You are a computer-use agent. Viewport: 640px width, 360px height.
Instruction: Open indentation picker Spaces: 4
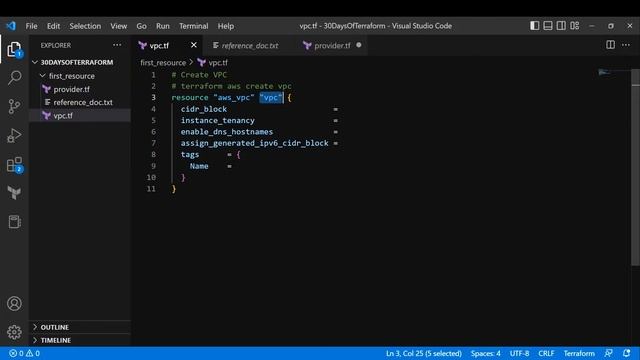coord(485,353)
